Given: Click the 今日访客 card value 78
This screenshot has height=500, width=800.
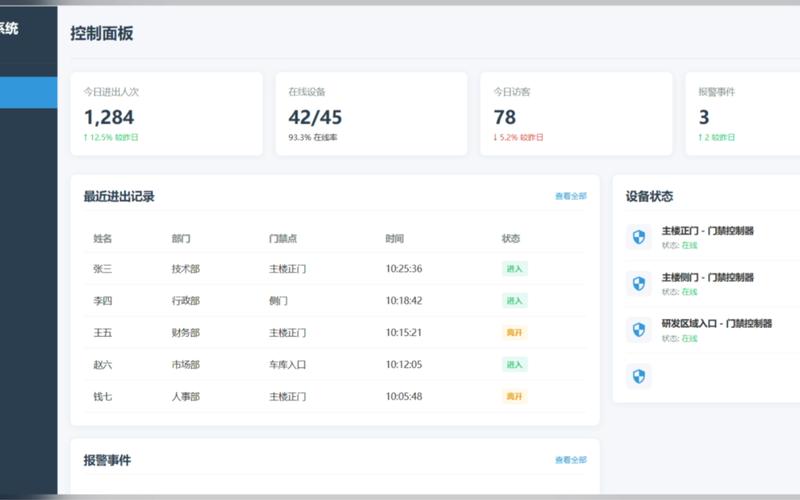Looking at the screenshot, I should pyautogui.click(x=505, y=117).
